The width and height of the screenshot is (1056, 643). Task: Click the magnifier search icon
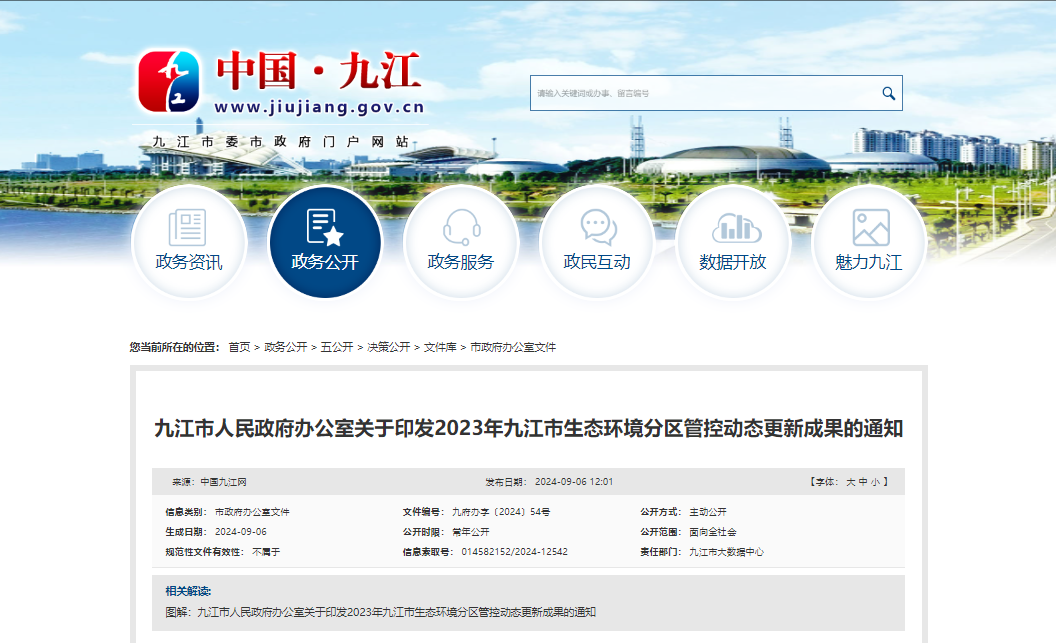(888, 94)
